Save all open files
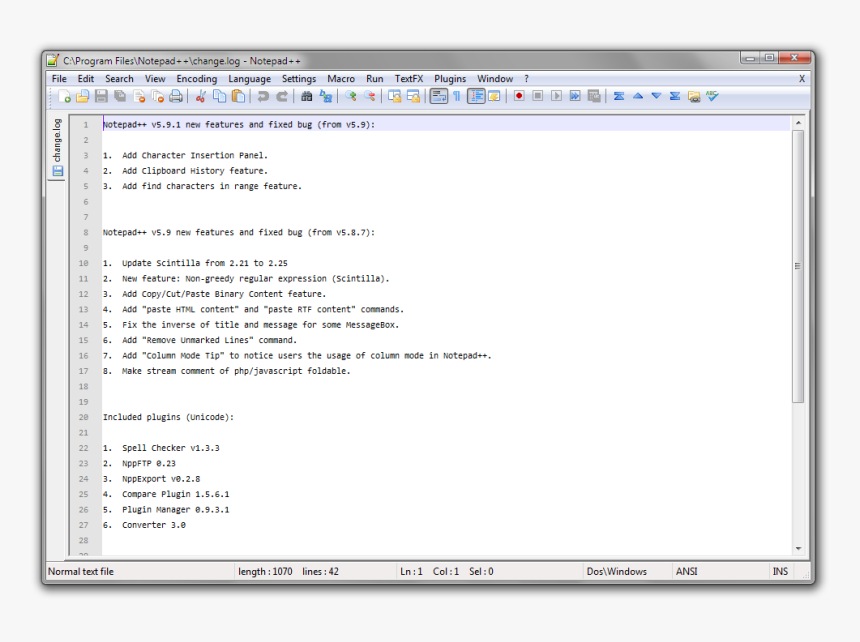860x642 pixels. 118,96
